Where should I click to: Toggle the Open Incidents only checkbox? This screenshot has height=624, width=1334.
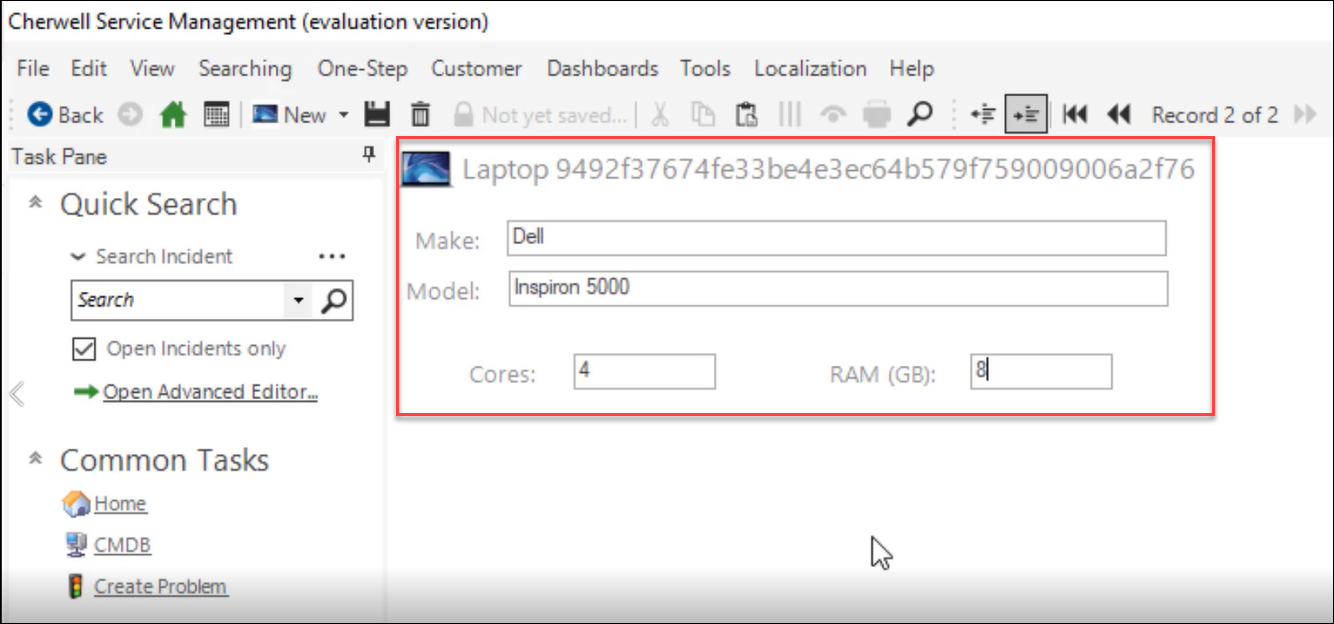click(83, 349)
